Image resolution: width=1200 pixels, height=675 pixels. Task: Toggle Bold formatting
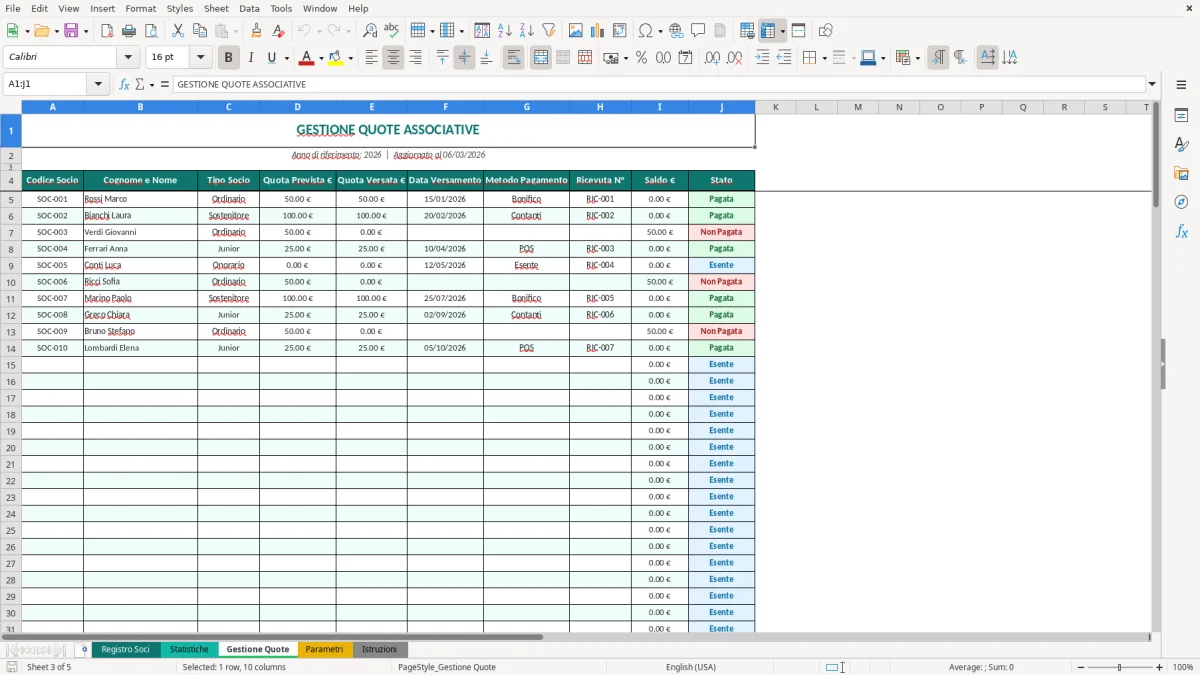[x=229, y=58]
